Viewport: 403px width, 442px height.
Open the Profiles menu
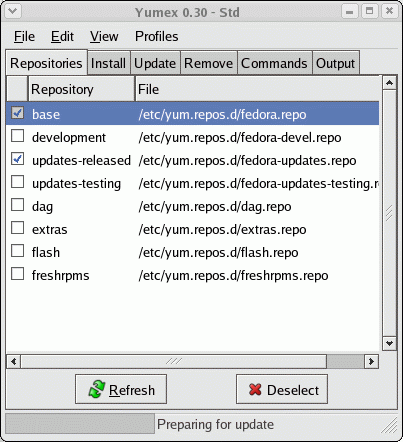point(157,36)
